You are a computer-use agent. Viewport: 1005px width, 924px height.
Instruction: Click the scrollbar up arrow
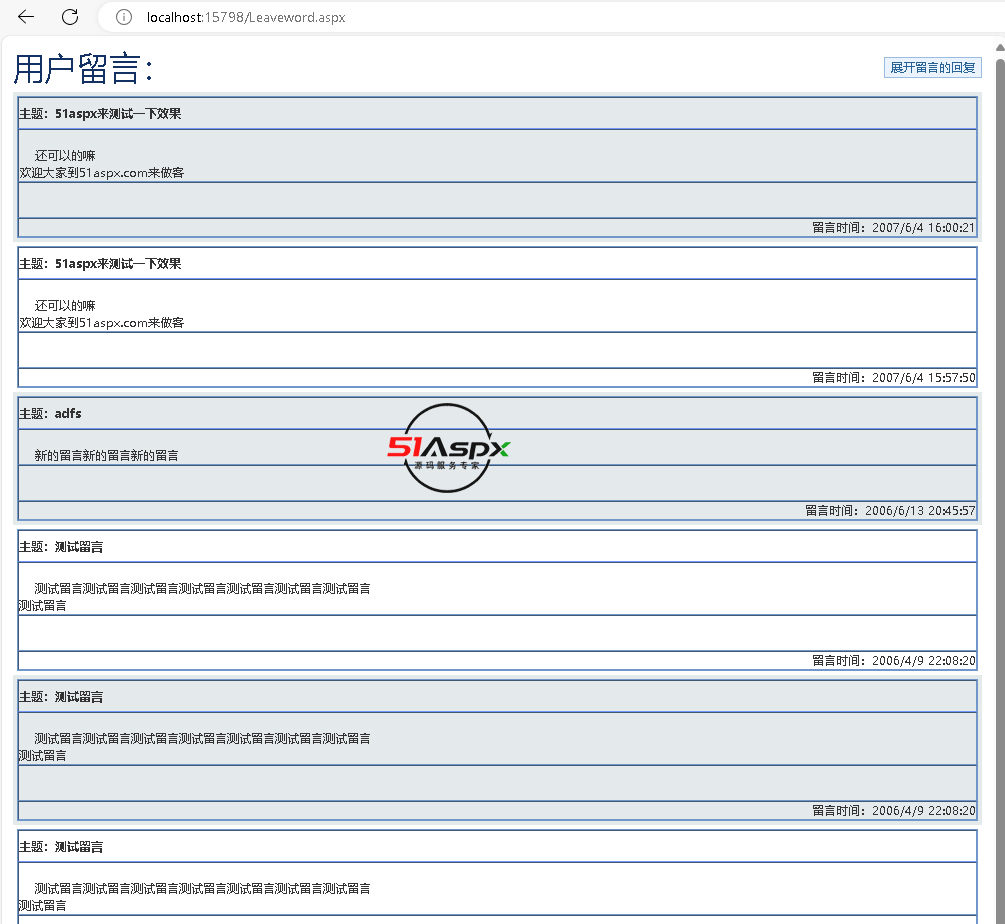[x=1000, y=47]
